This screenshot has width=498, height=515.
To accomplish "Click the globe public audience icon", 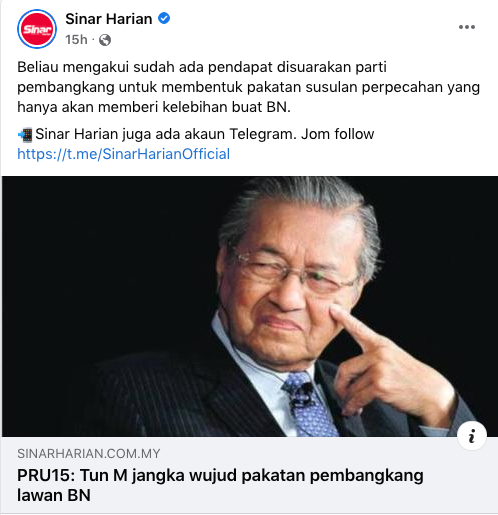I will (x=105, y=40).
